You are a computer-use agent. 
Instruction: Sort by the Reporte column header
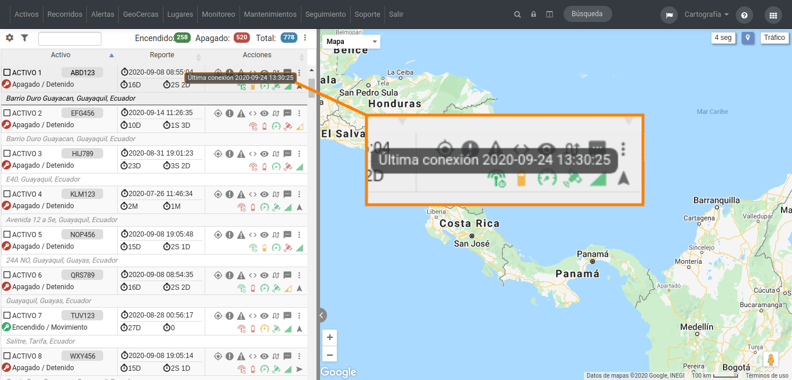pos(162,55)
